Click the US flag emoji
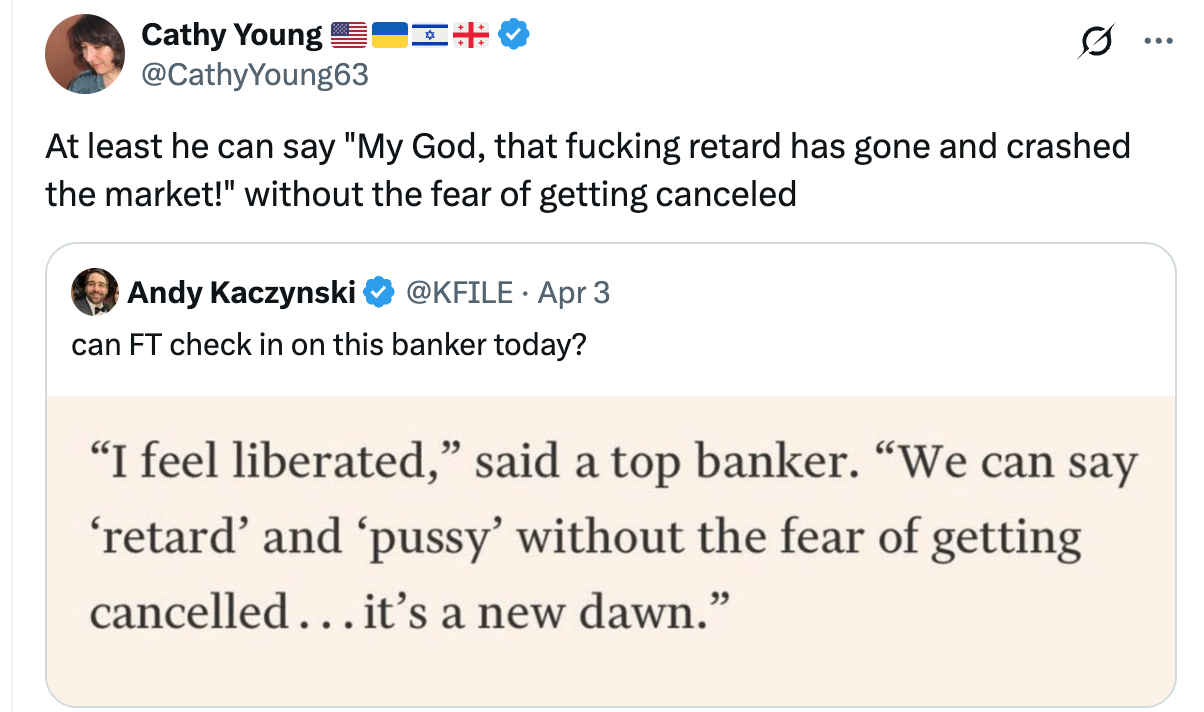Screen dimensions: 1204x712 pos(349,36)
